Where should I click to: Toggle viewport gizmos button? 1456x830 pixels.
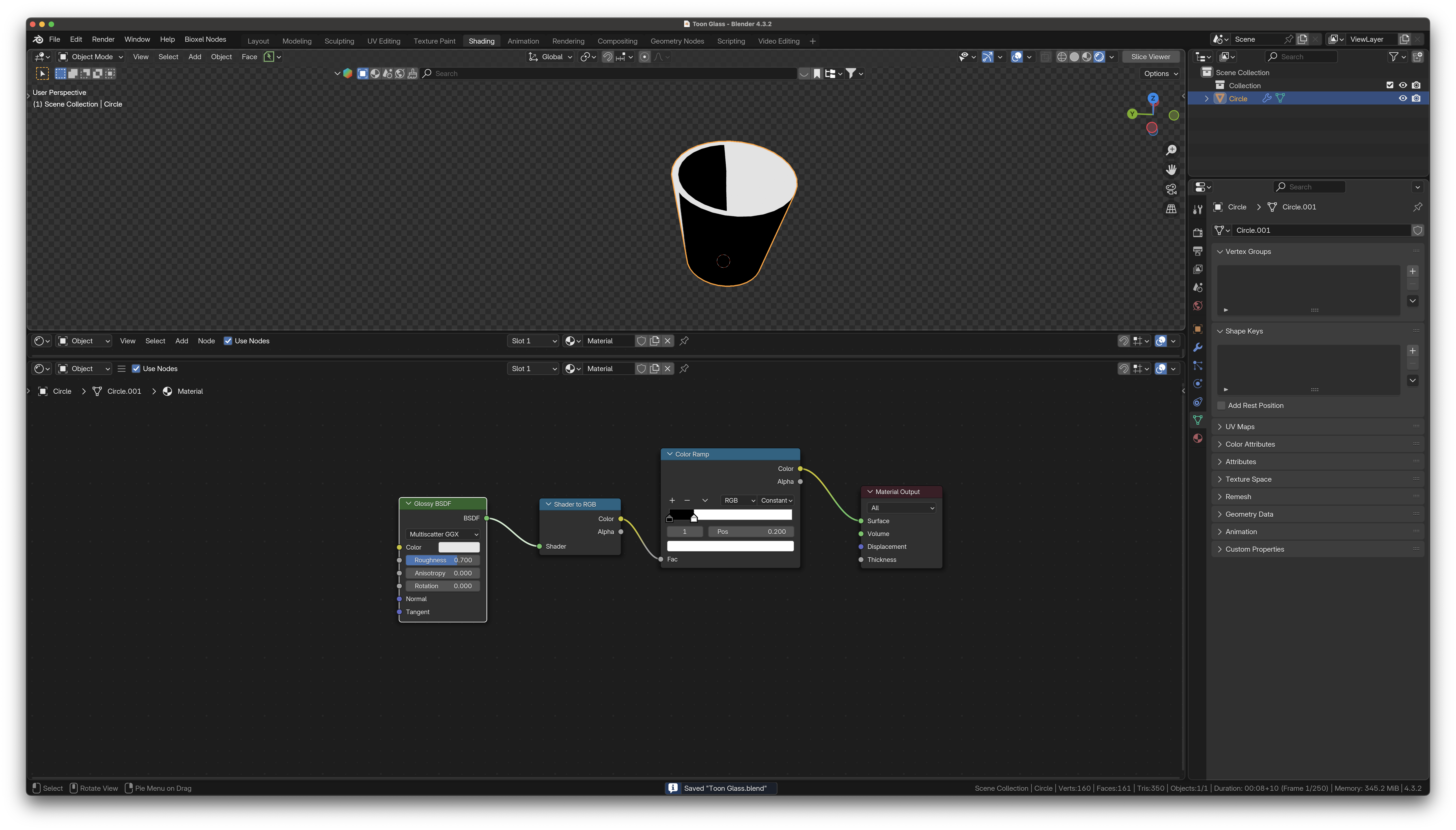tap(987, 57)
